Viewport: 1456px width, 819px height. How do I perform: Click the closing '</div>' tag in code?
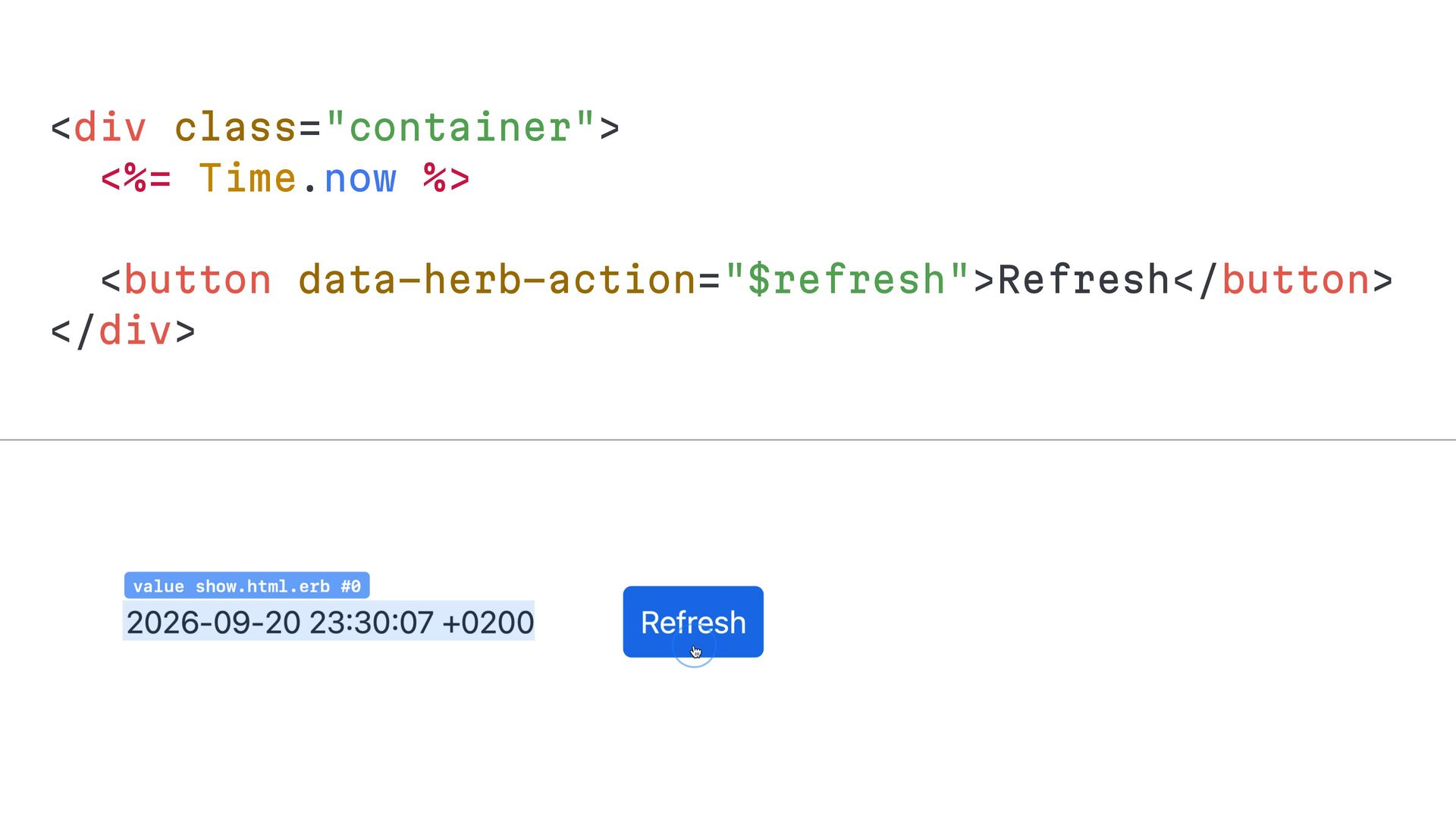click(123, 331)
